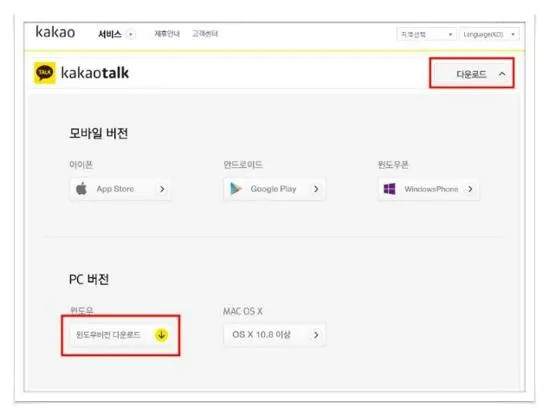Open the OS X 10.8 이상 link
The image size is (549, 415).
tap(274, 335)
